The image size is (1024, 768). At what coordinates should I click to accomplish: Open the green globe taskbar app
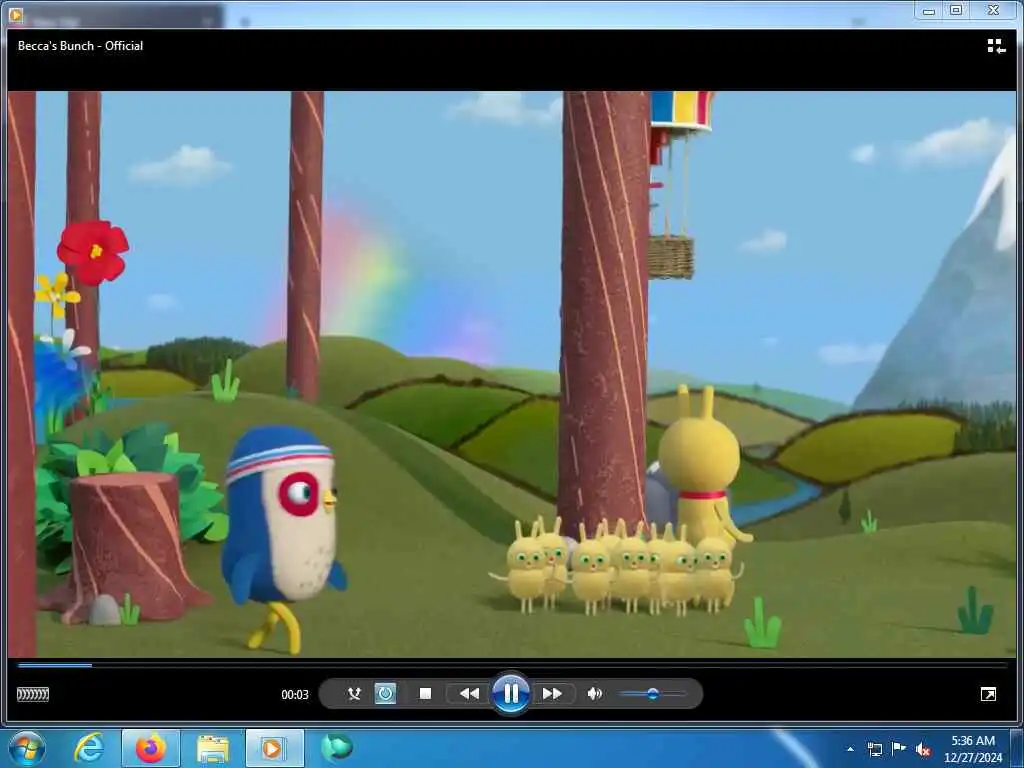[337, 747]
